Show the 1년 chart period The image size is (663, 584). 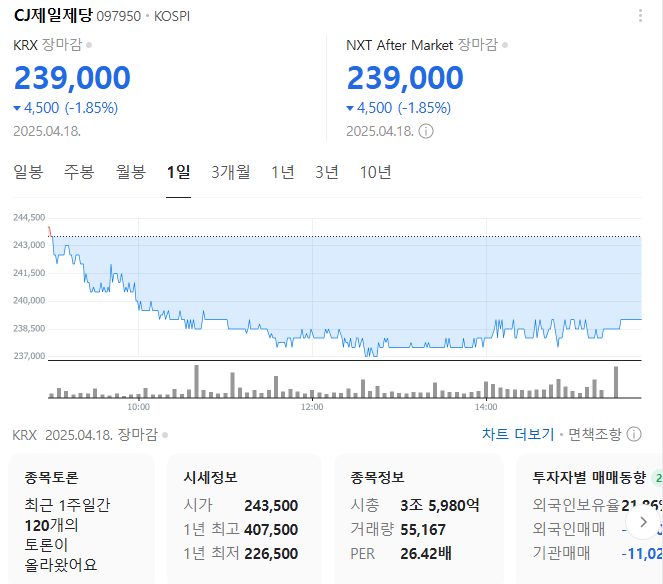282,172
